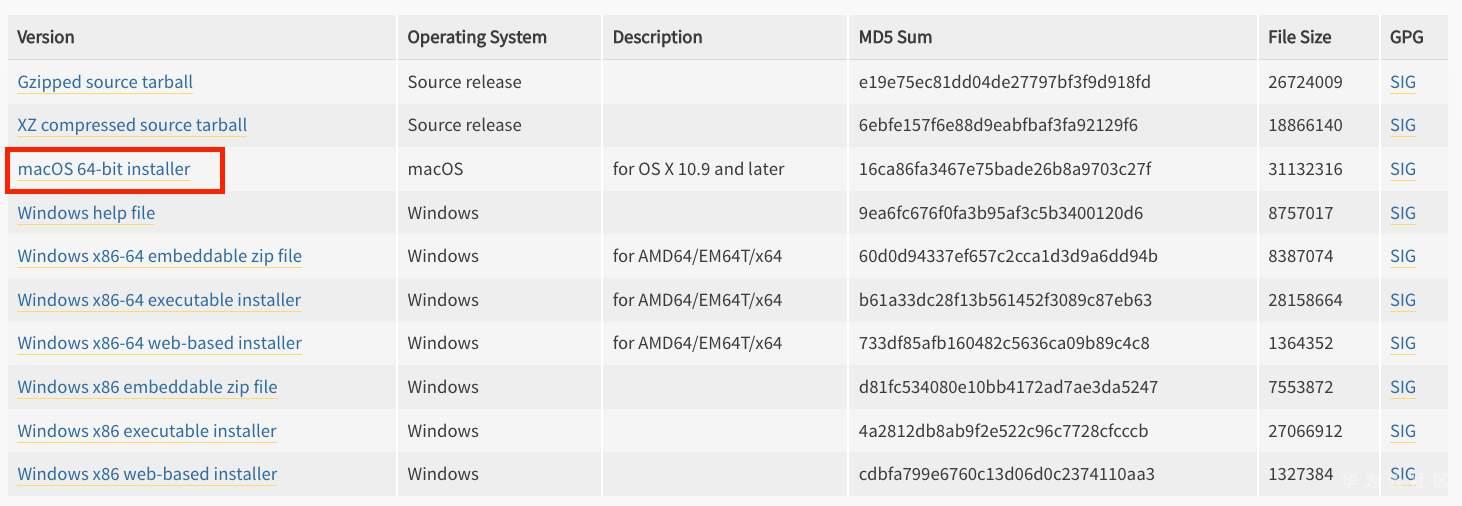Image resolution: width=1462 pixels, height=506 pixels.
Task: Open SIG for x86-64 embeddable zip file
Action: (x=1402, y=256)
